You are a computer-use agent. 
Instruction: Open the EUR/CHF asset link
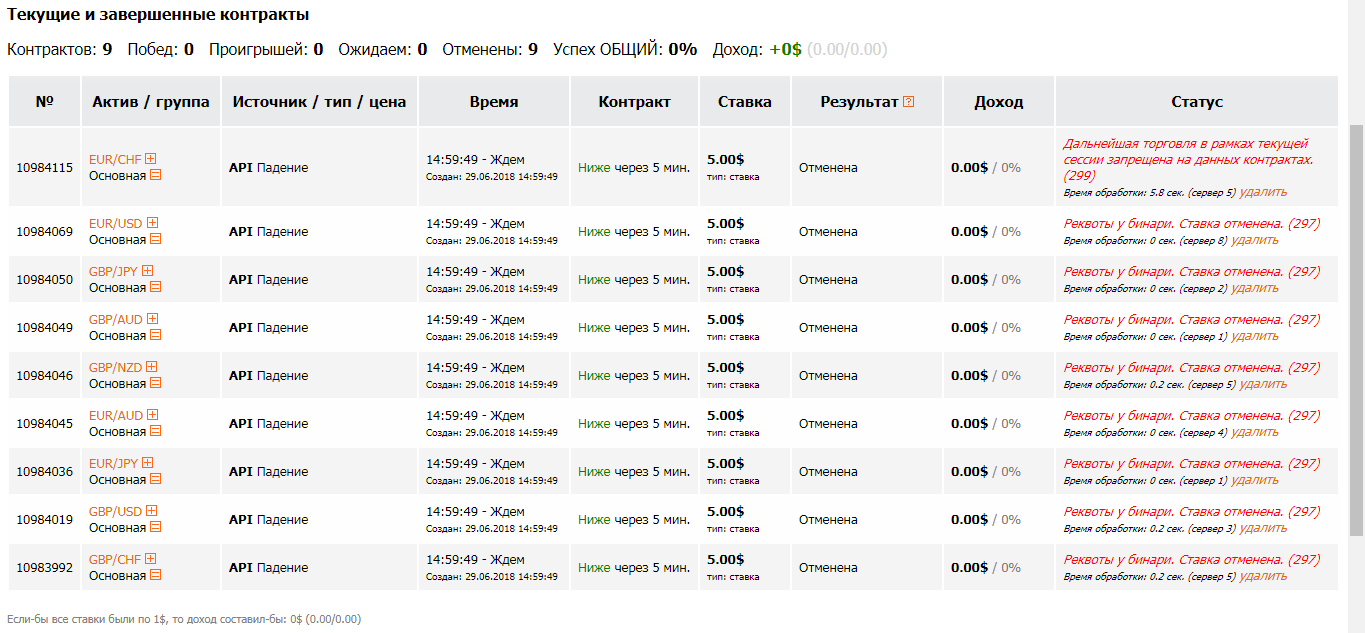(115, 159)
